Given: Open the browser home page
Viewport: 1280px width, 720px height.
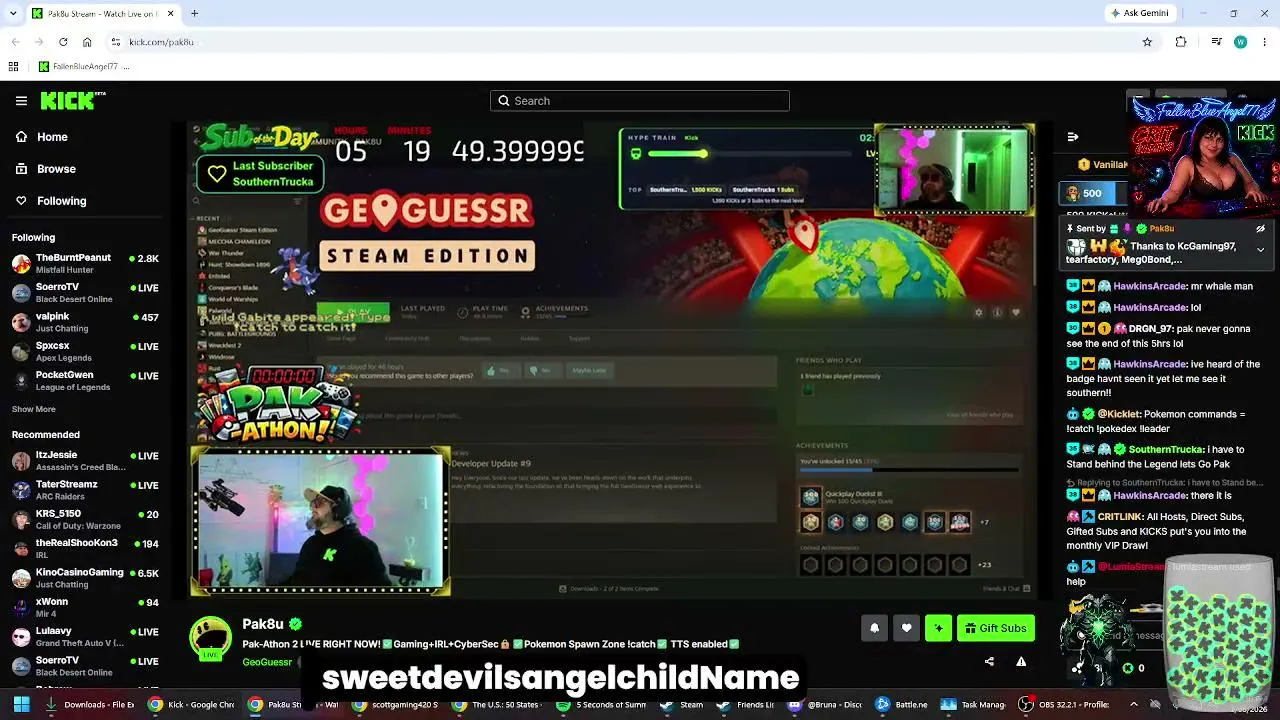Looking at the screenshot, I should [x=87, y=42].
